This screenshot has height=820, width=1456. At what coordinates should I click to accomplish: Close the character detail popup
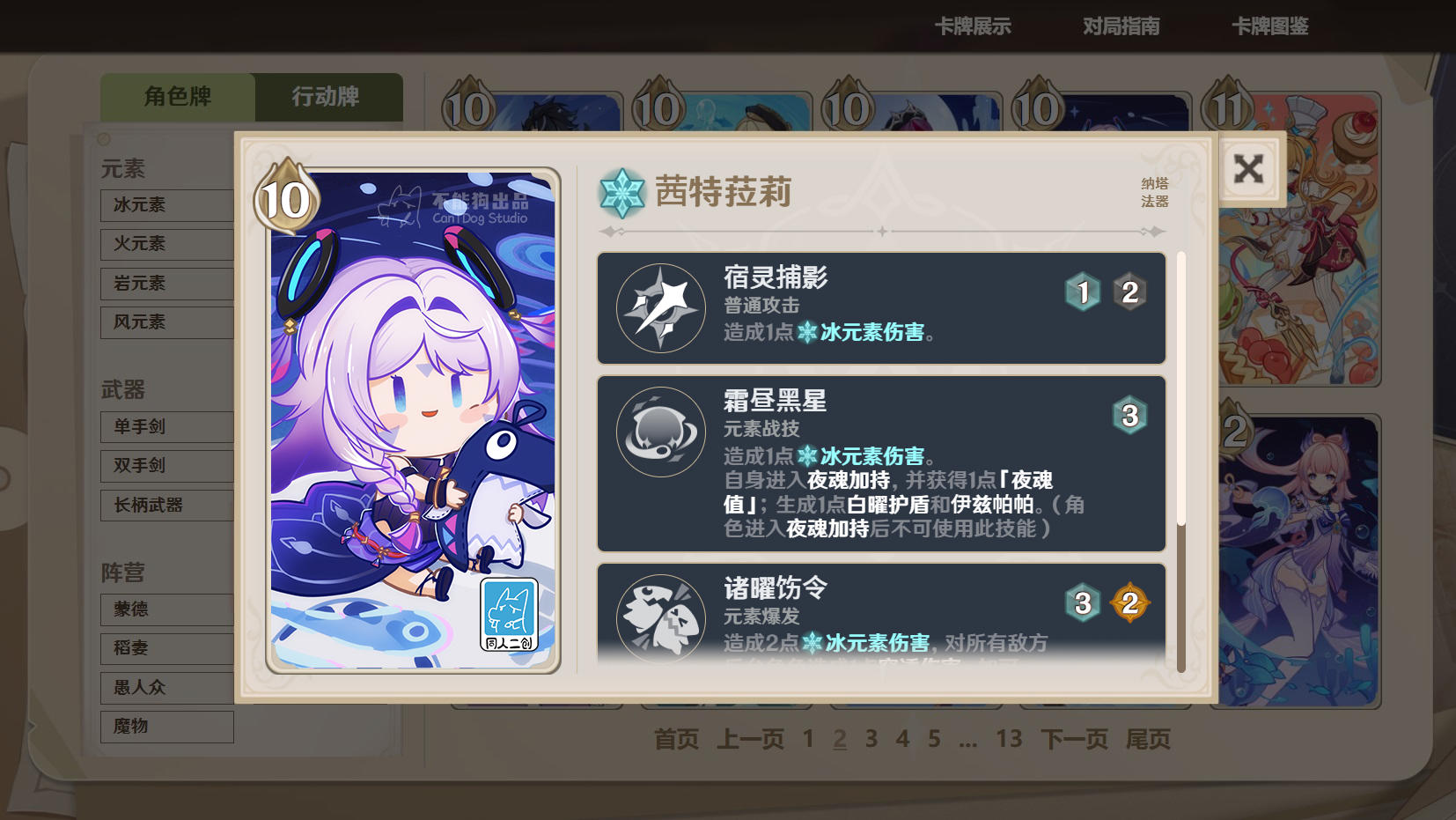(x=1248, y=169)
